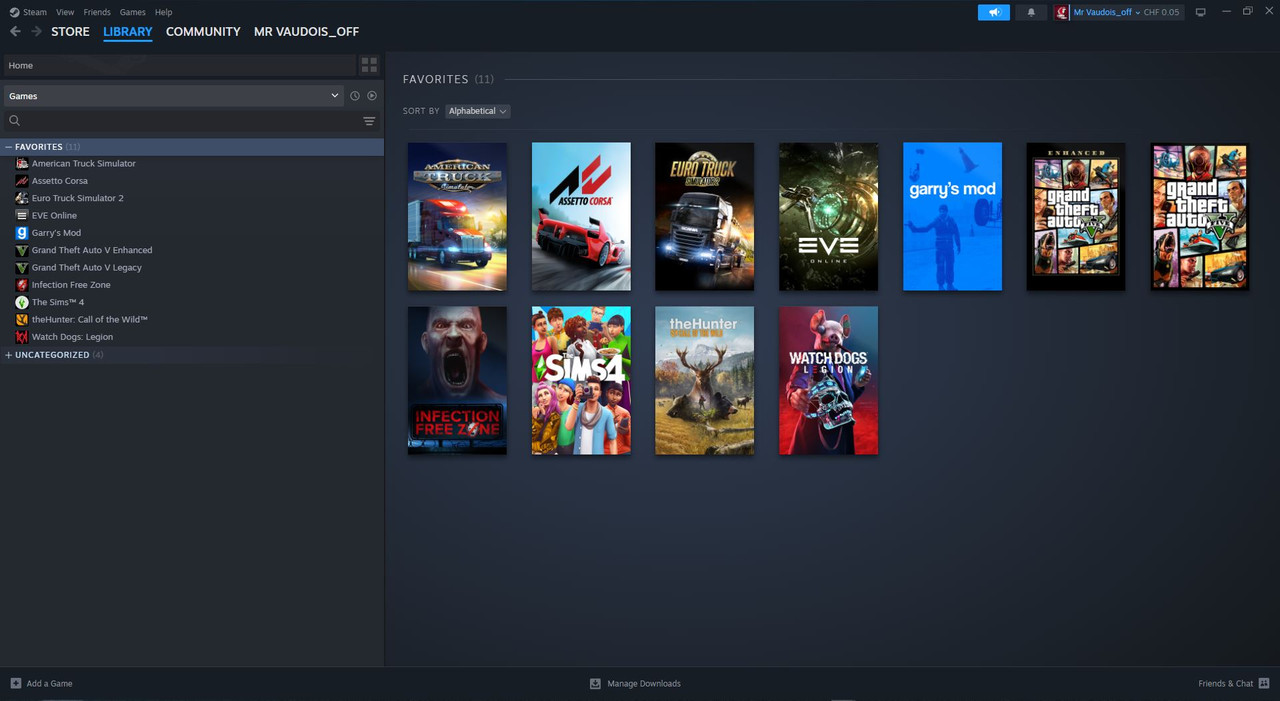Collapse the Favorites category
1280x701 pixels.
coord(9,147)
